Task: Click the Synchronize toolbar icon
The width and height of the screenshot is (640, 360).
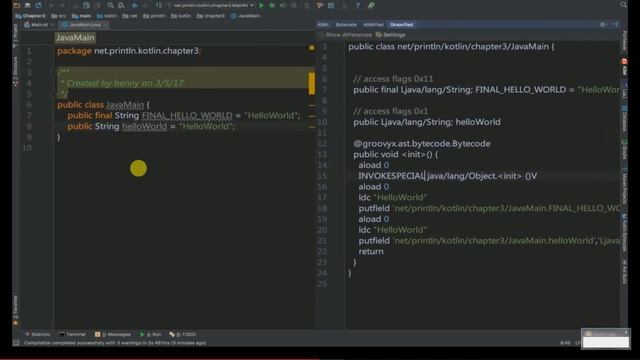Action: [38, 5]
